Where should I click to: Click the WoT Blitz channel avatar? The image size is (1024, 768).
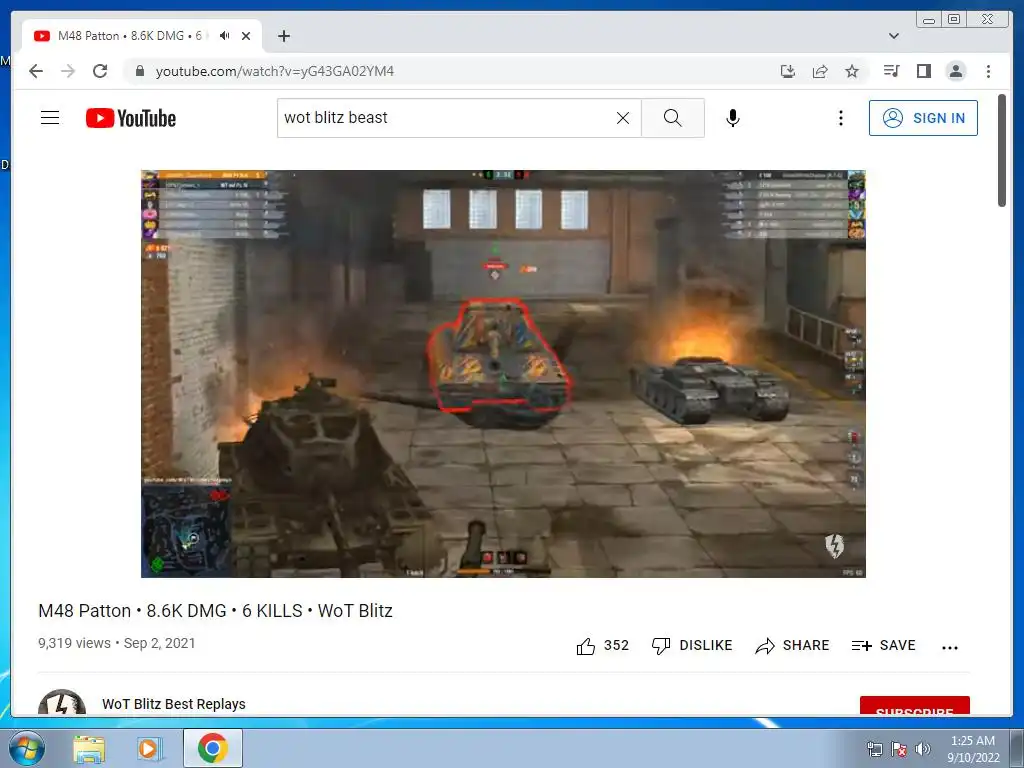(x=62, y=703)
